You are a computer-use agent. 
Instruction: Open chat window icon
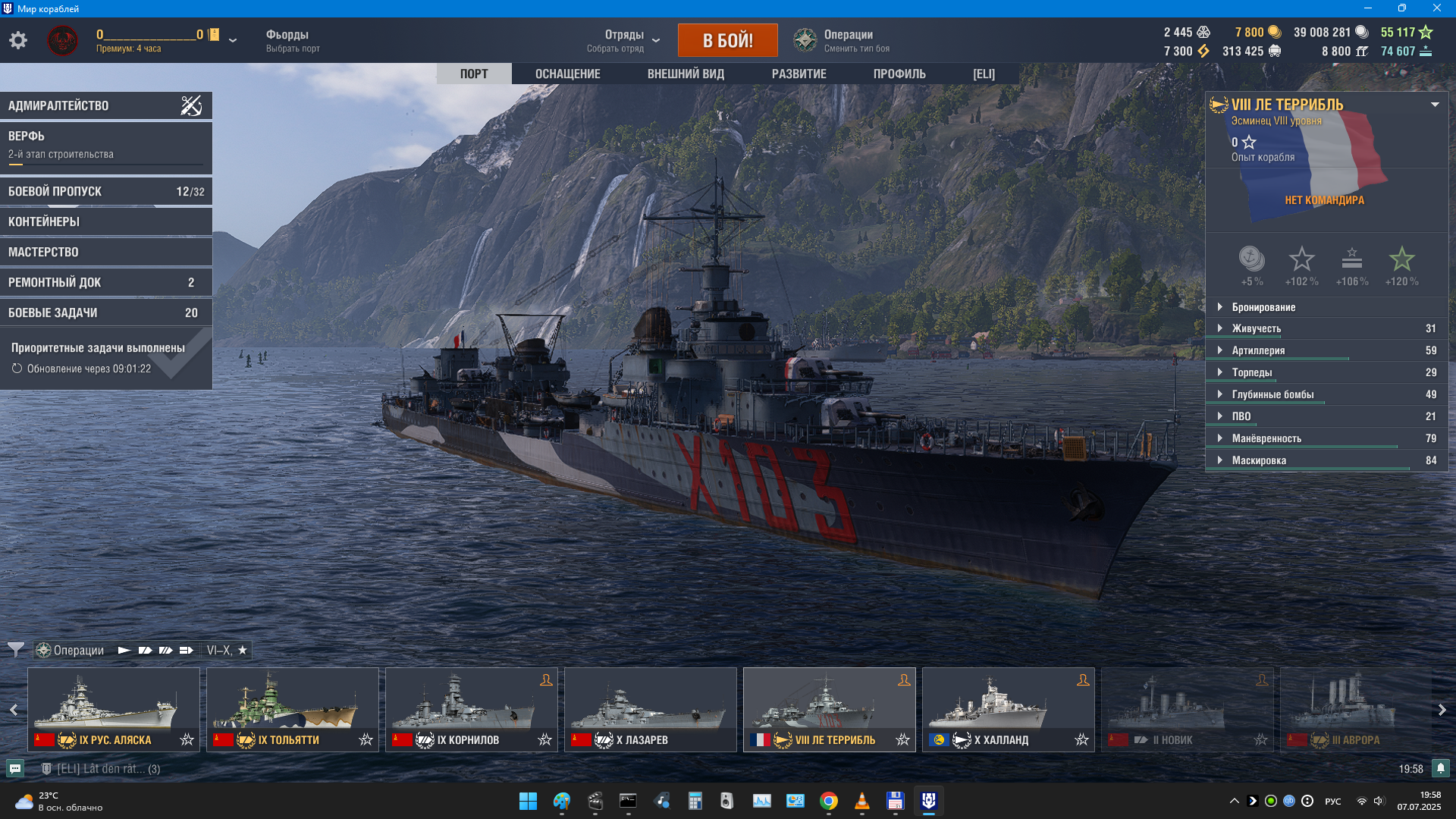coord(15,768)
